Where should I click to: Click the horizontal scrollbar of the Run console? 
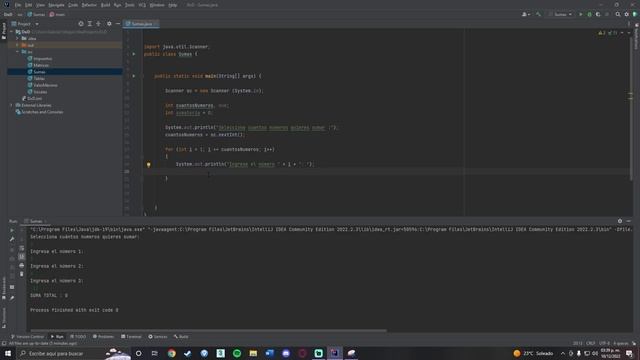[x=208, y=331]
